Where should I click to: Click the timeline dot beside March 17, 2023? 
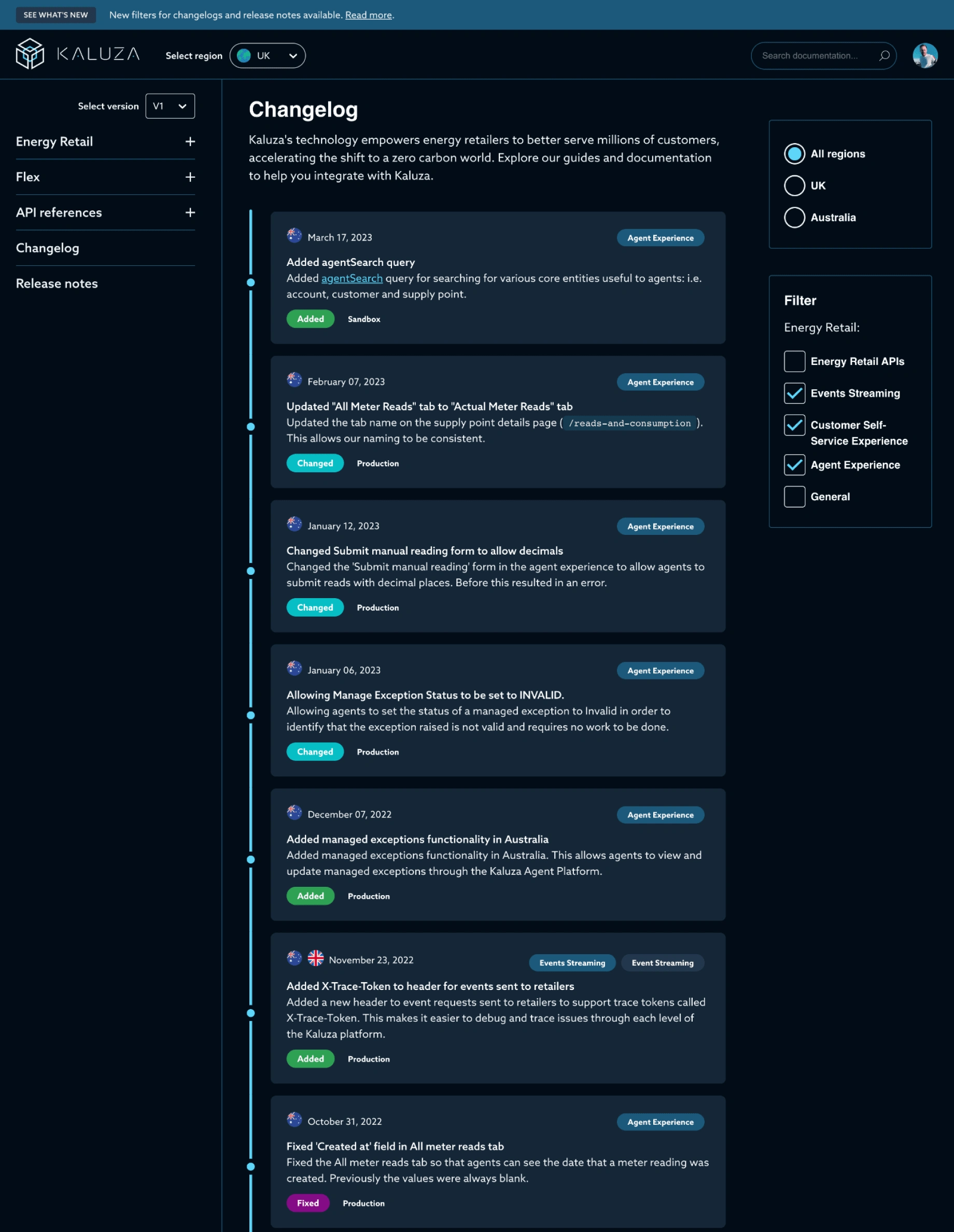pos(250,282)
